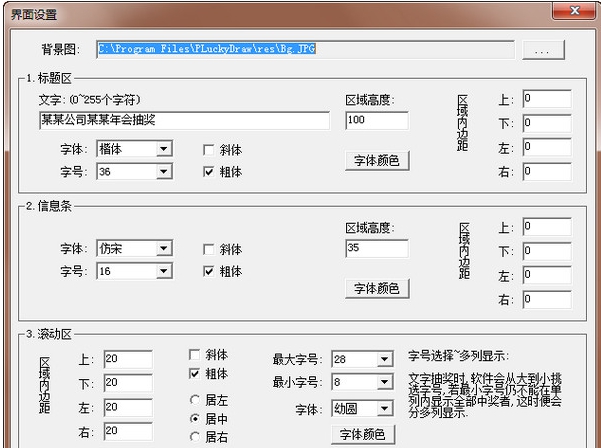Viewport: 601px width, 448px height.
Task: Open the 最大字号 dropdown showing 28
Action: [x=363, y=359]
